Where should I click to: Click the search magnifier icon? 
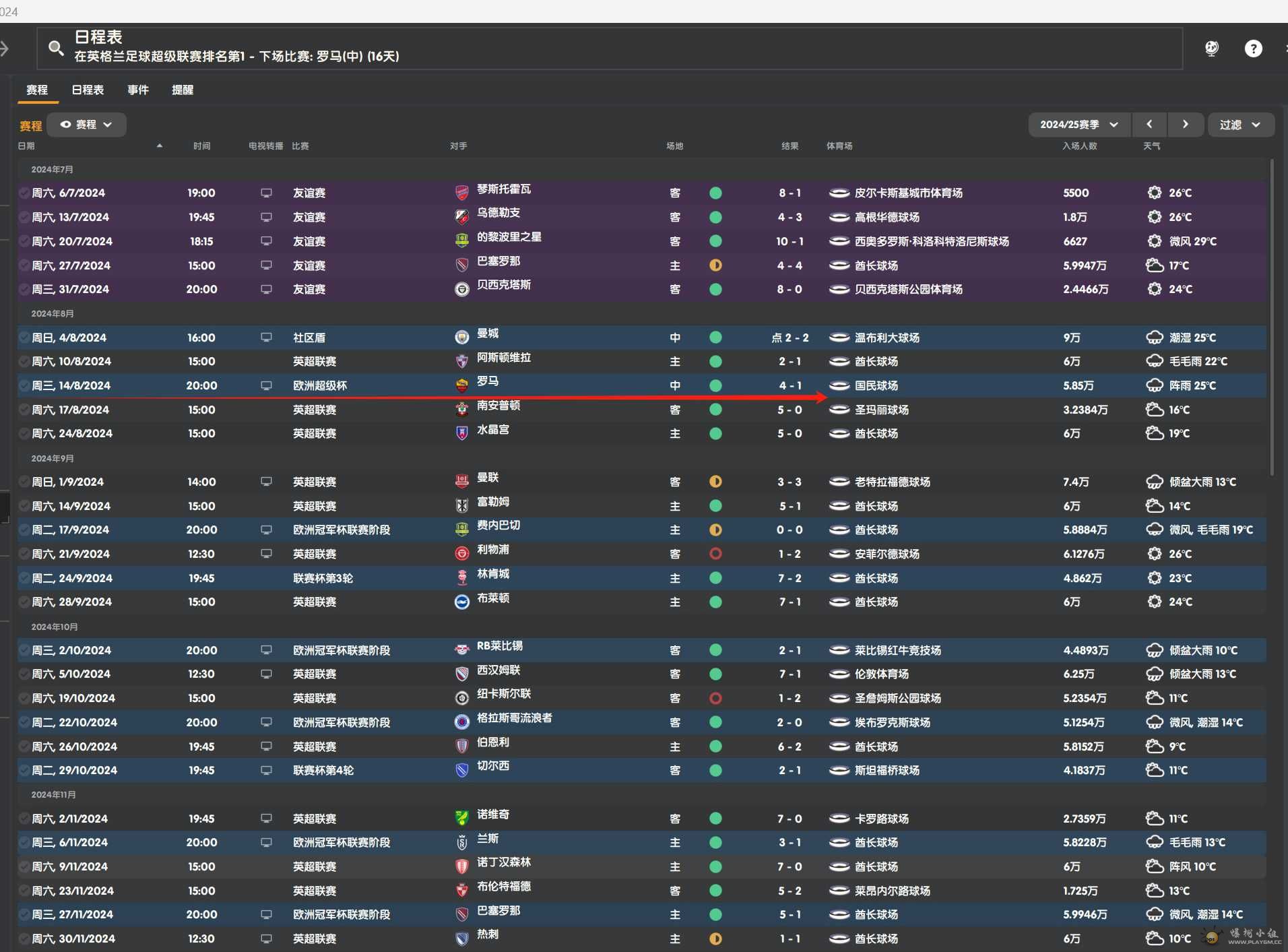pos(56,48)
